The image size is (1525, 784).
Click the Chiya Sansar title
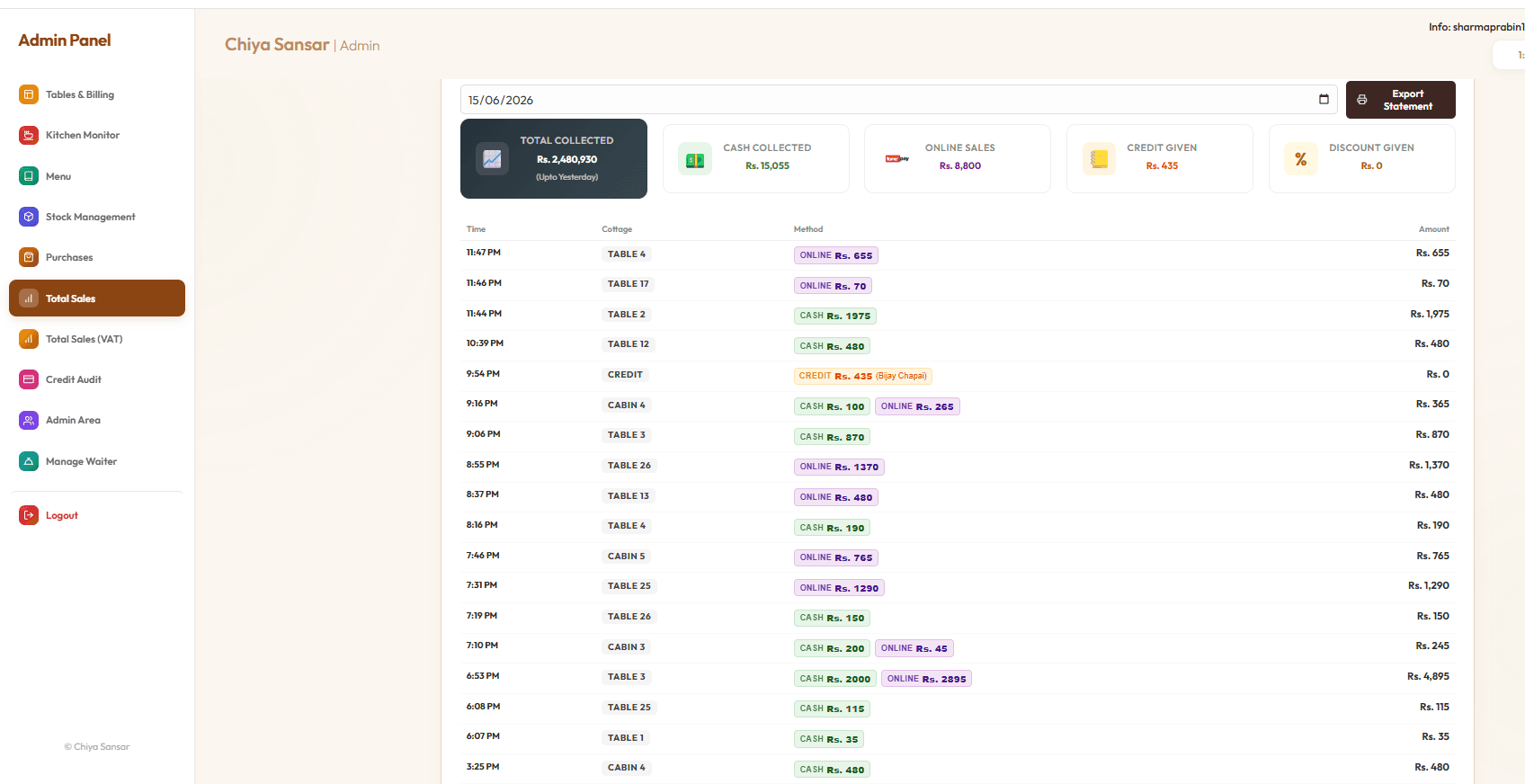coord(277,45)
